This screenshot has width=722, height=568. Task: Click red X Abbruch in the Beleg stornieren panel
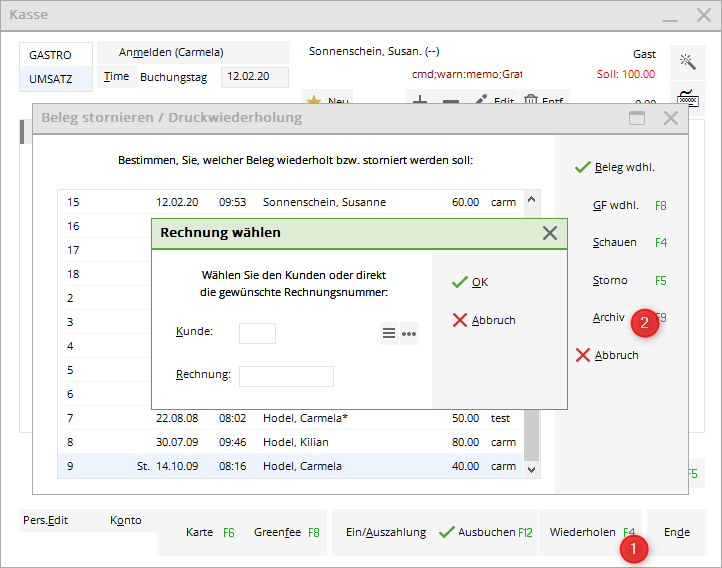pos(607,355)
